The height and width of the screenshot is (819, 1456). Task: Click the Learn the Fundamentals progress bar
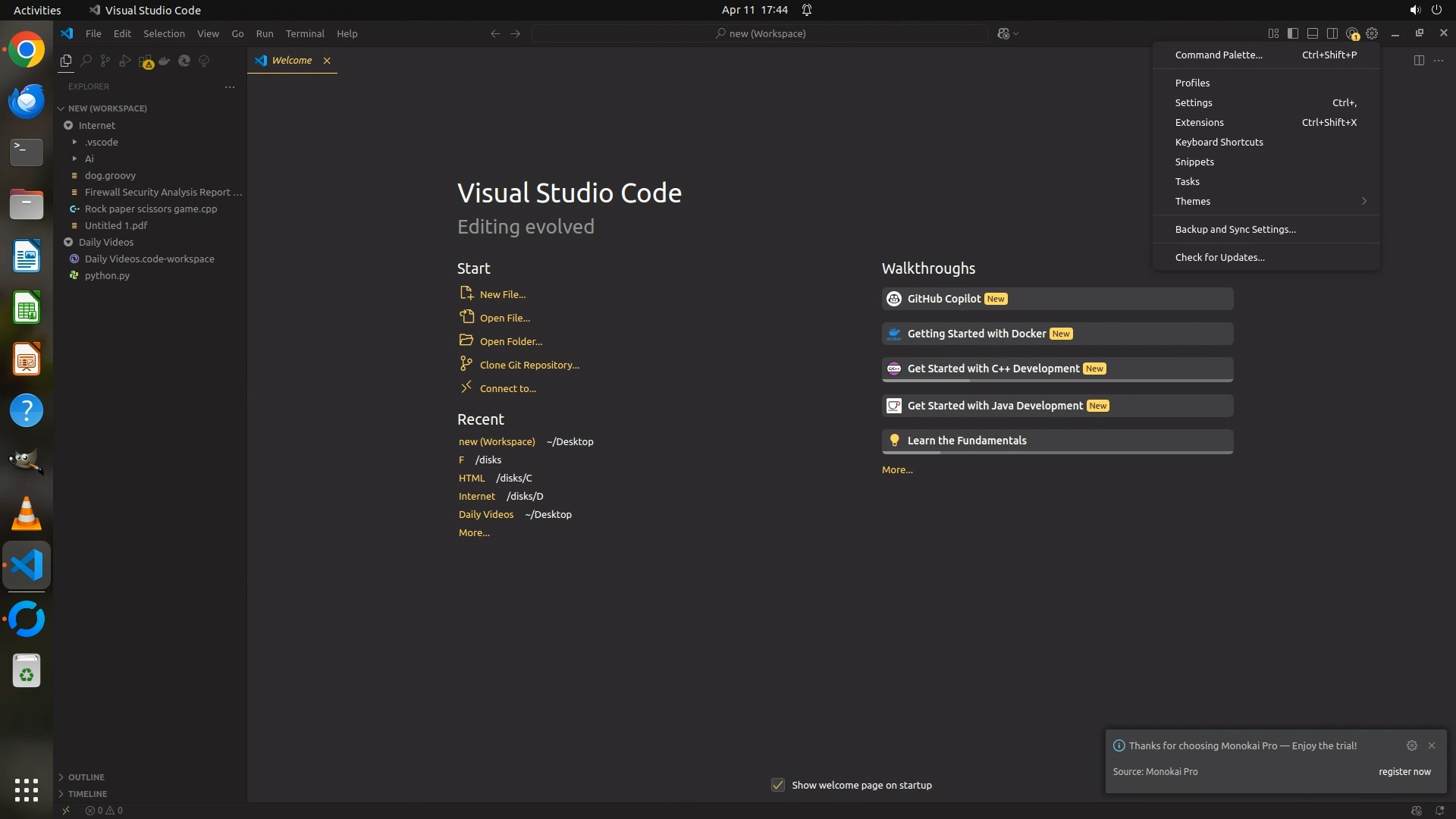point(1057,453)
